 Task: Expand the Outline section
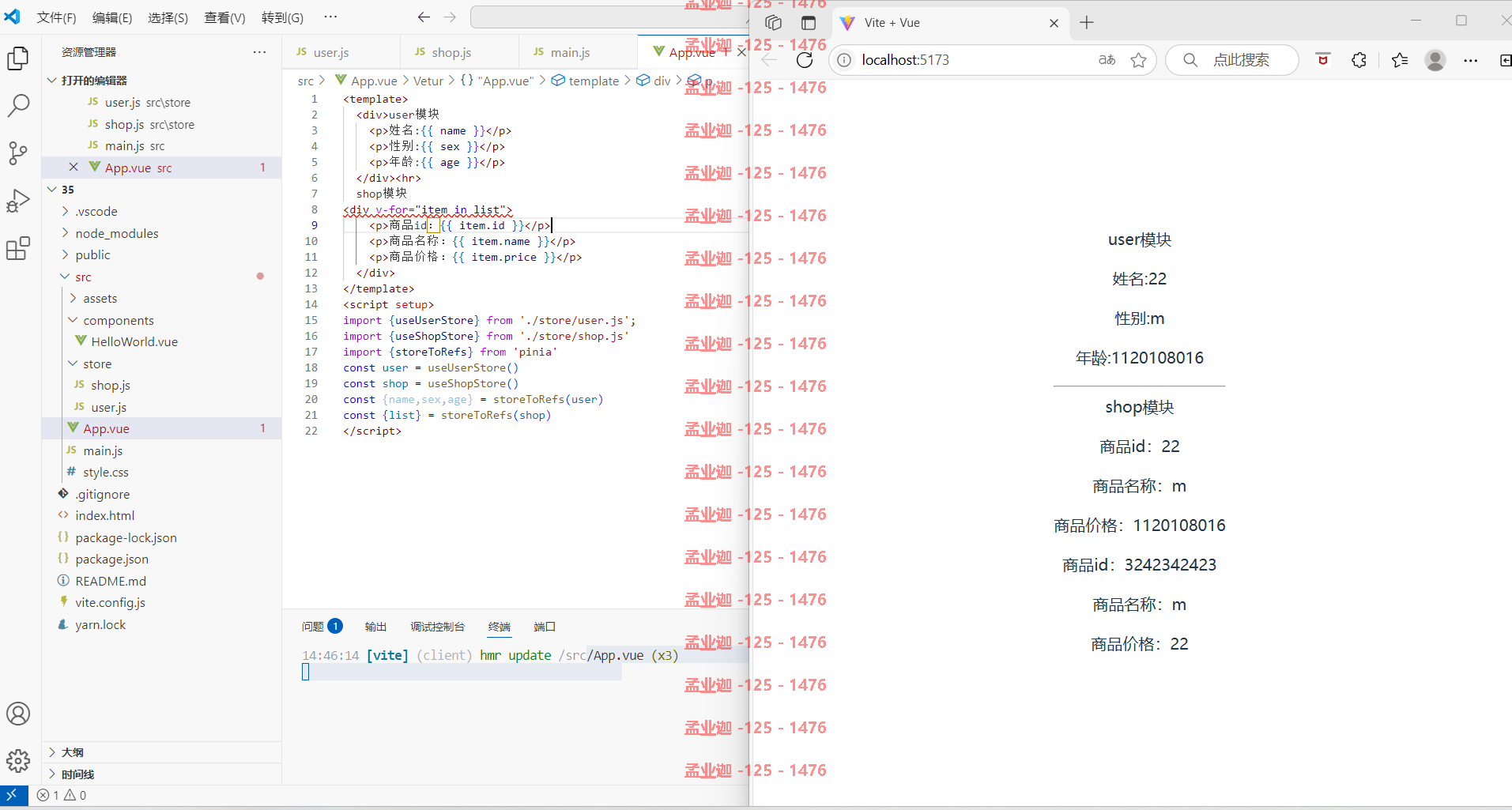tap(163, 752)
